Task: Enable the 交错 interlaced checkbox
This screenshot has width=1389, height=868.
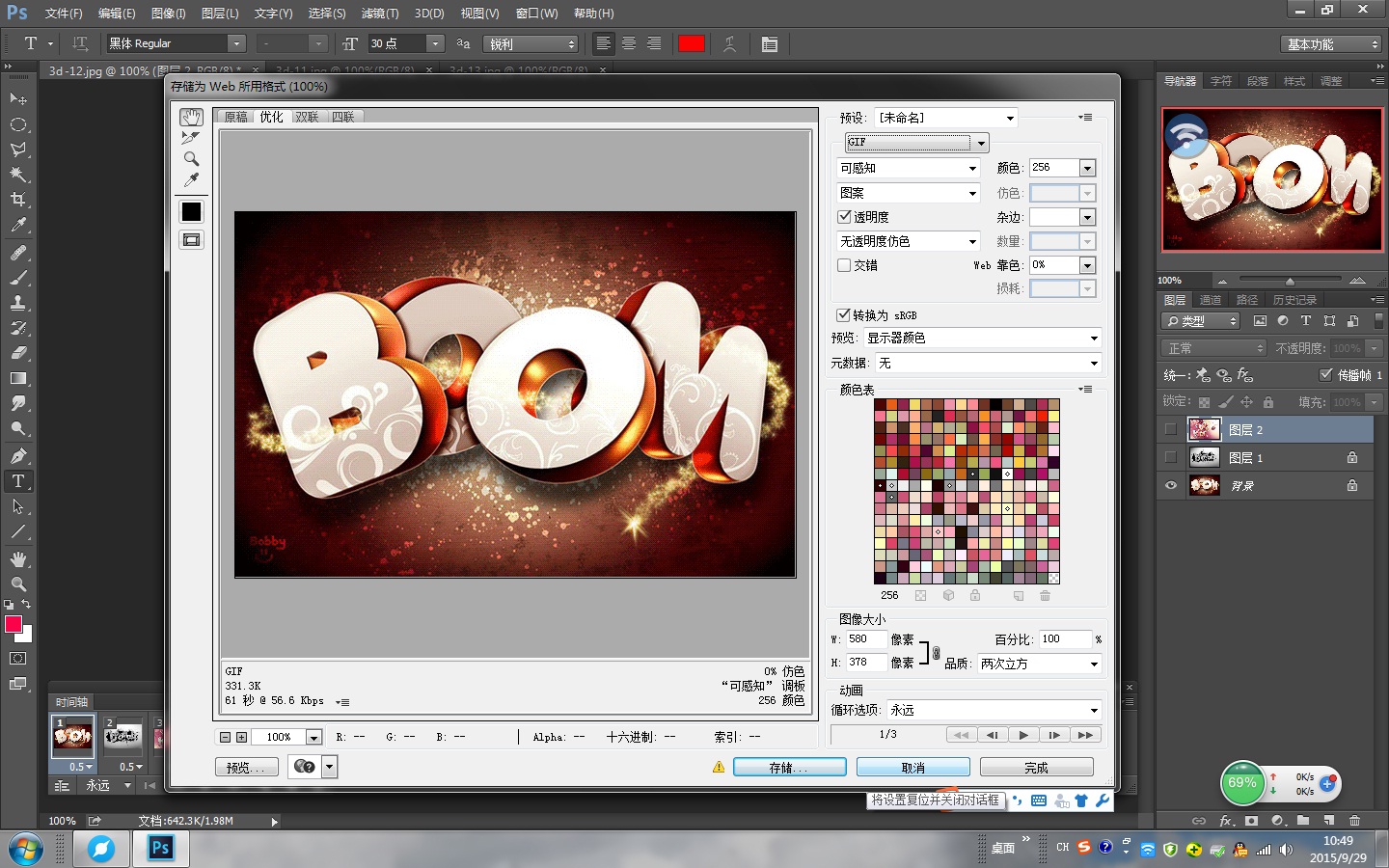Action: click(x=845, y=265)
